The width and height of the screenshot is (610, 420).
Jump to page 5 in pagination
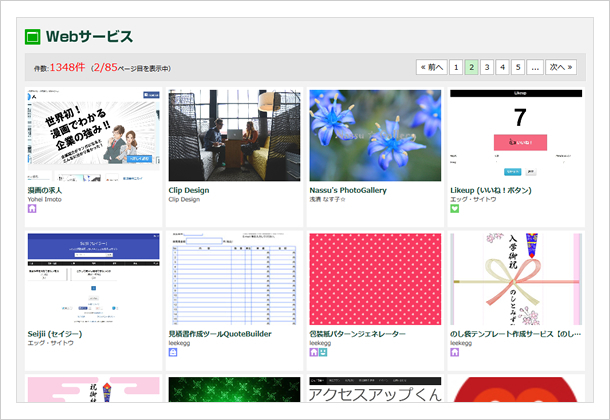[x=518, y=67]
